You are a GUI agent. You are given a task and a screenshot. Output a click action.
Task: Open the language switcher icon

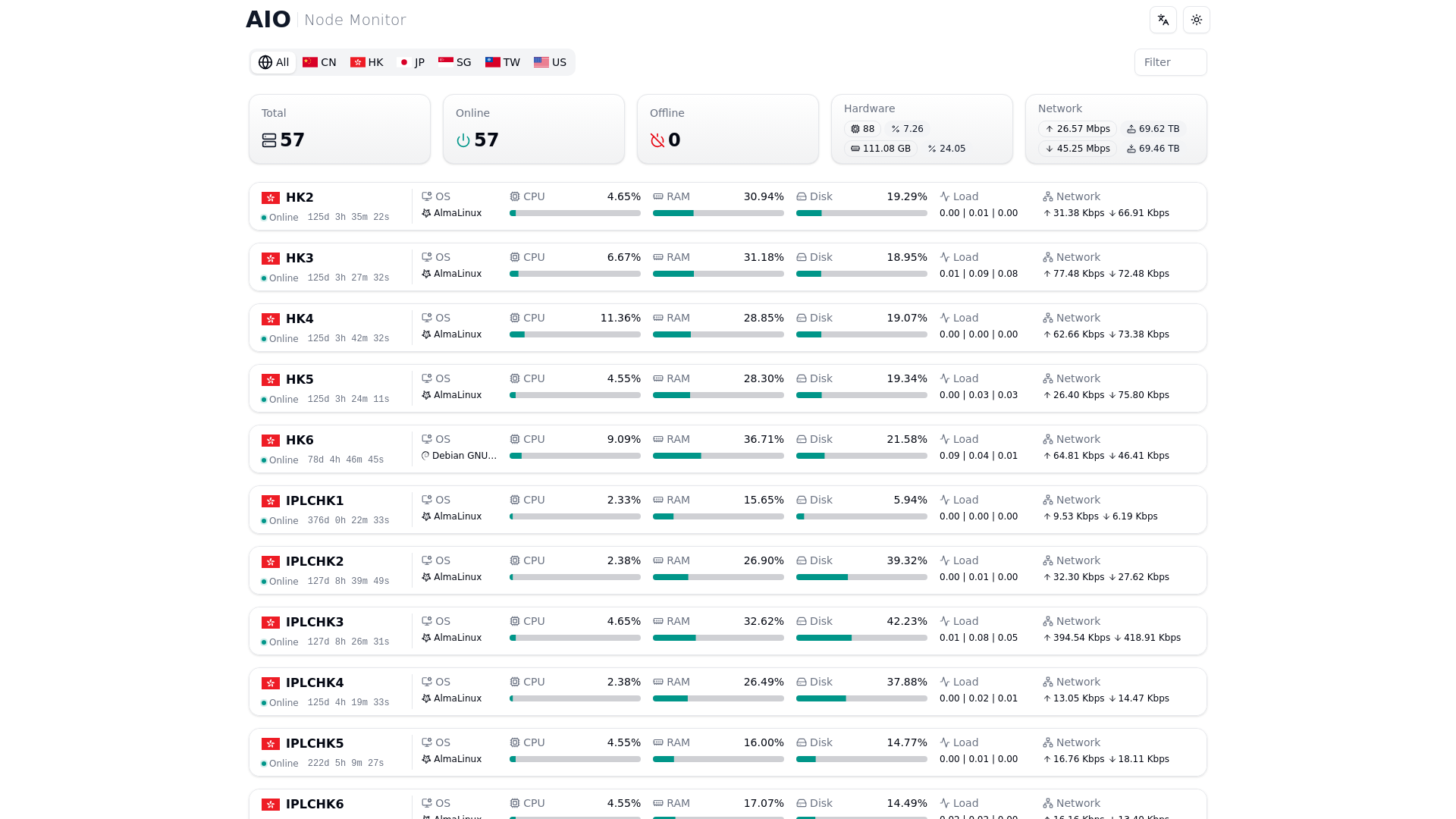1163,20
